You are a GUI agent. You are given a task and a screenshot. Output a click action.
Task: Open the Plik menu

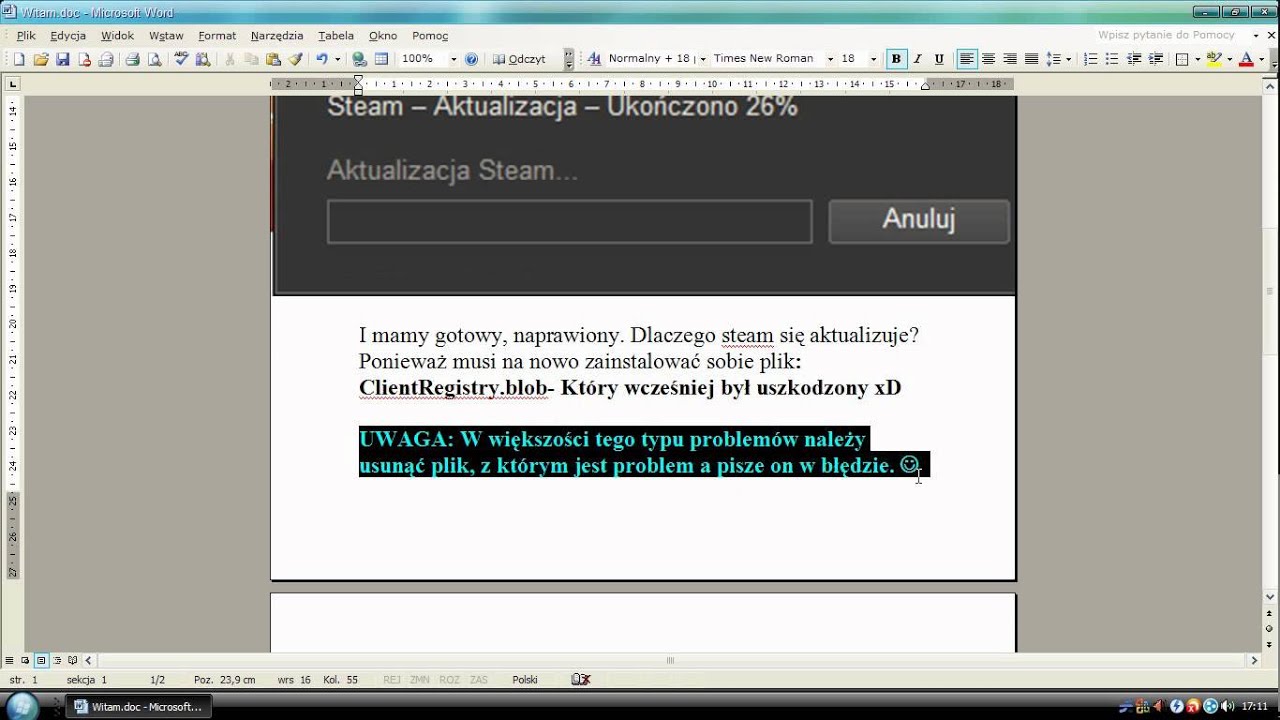(26, 35)
